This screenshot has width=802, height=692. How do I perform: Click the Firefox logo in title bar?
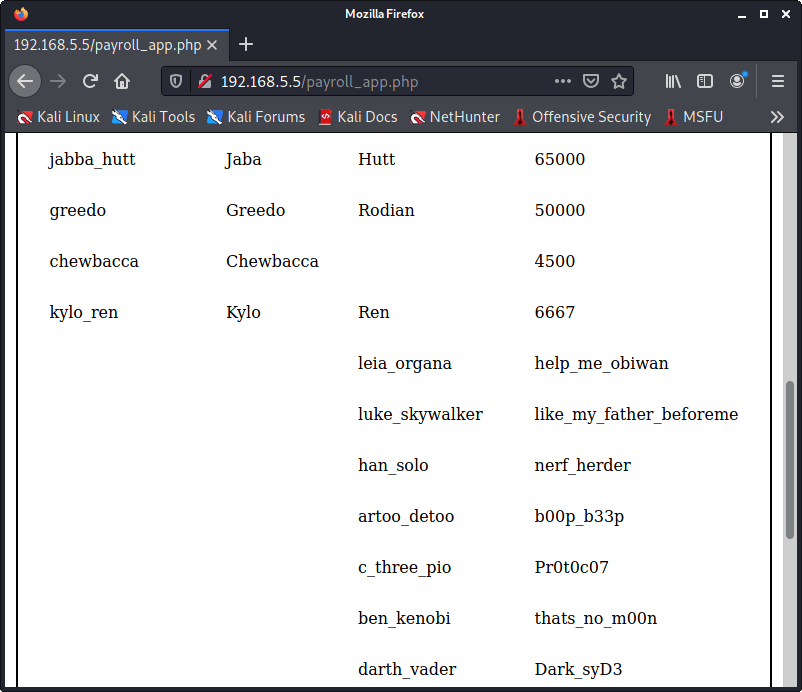point(21,14)
